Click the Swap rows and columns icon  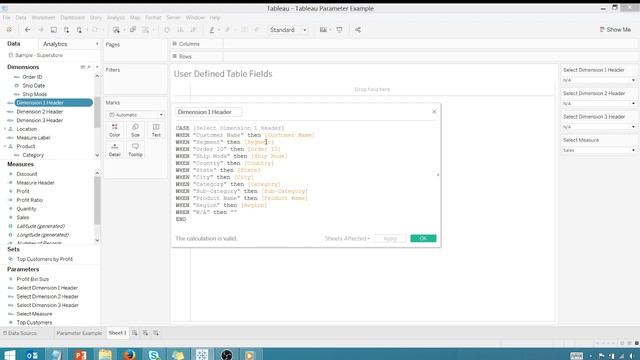pos(167,30)
